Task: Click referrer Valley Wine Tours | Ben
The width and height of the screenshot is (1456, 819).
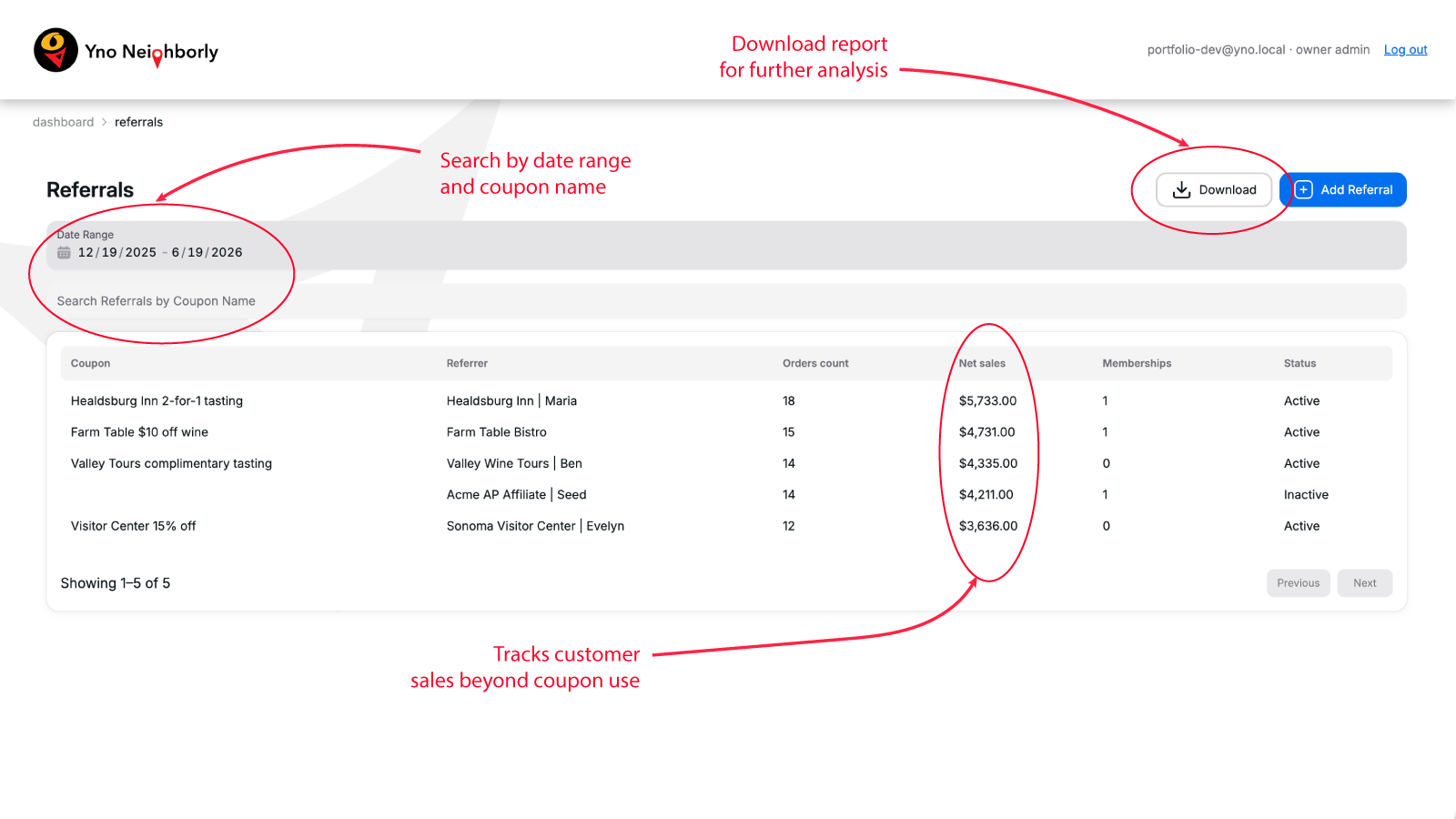Action: tap(514, 463)
